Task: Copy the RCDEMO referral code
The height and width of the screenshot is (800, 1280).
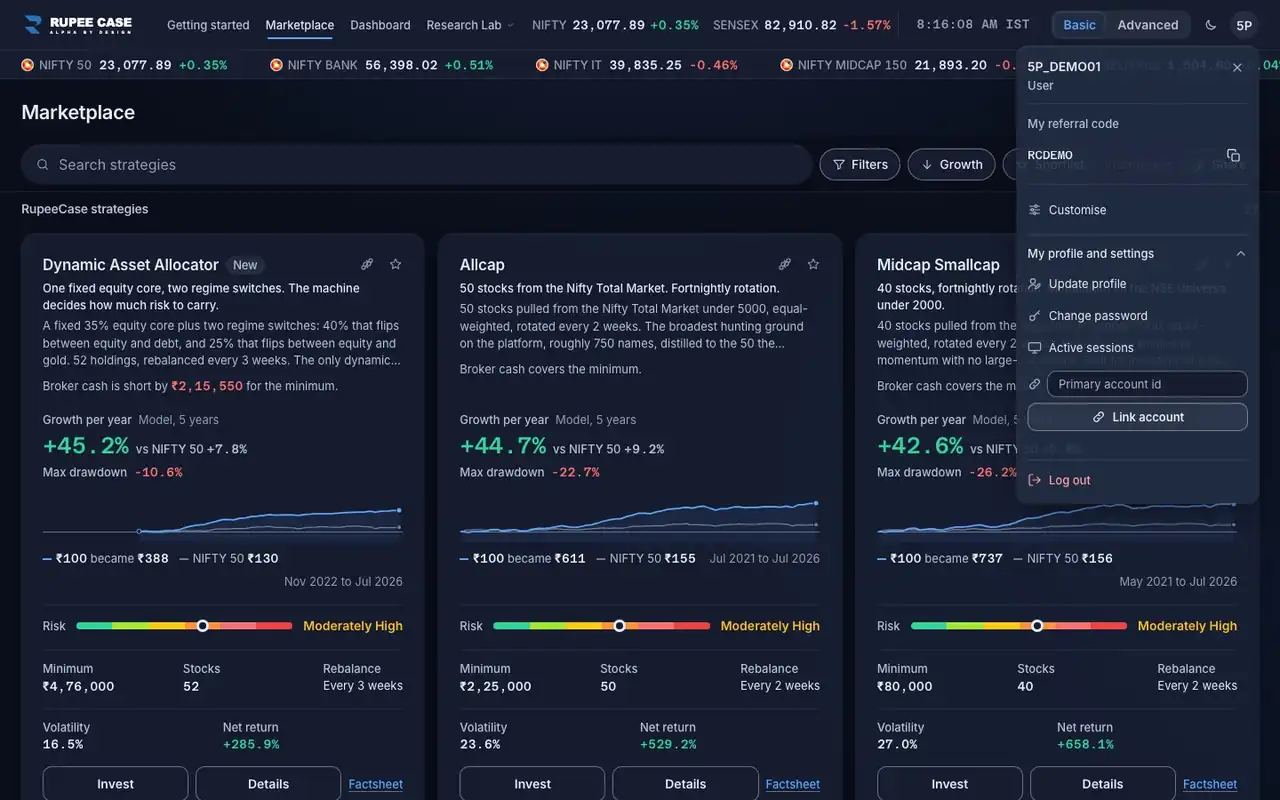Action: [x=1233, y=155]
